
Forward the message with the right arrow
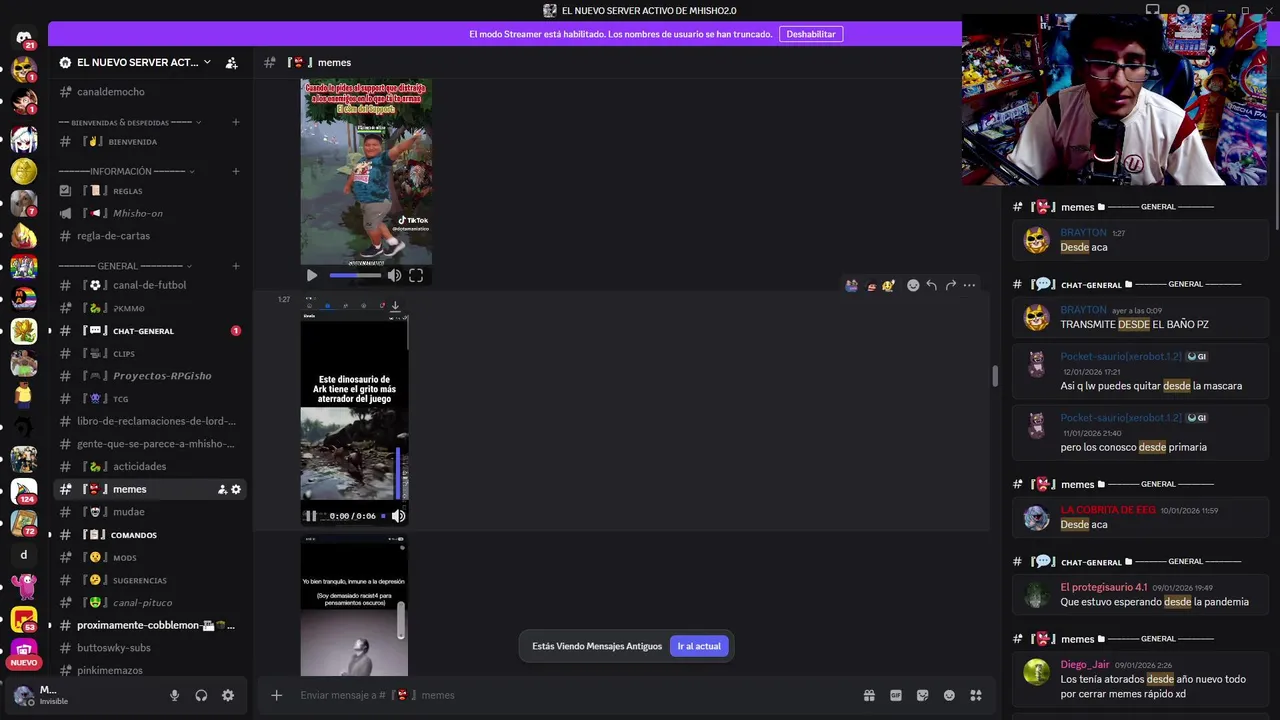[x=950, y=285]
